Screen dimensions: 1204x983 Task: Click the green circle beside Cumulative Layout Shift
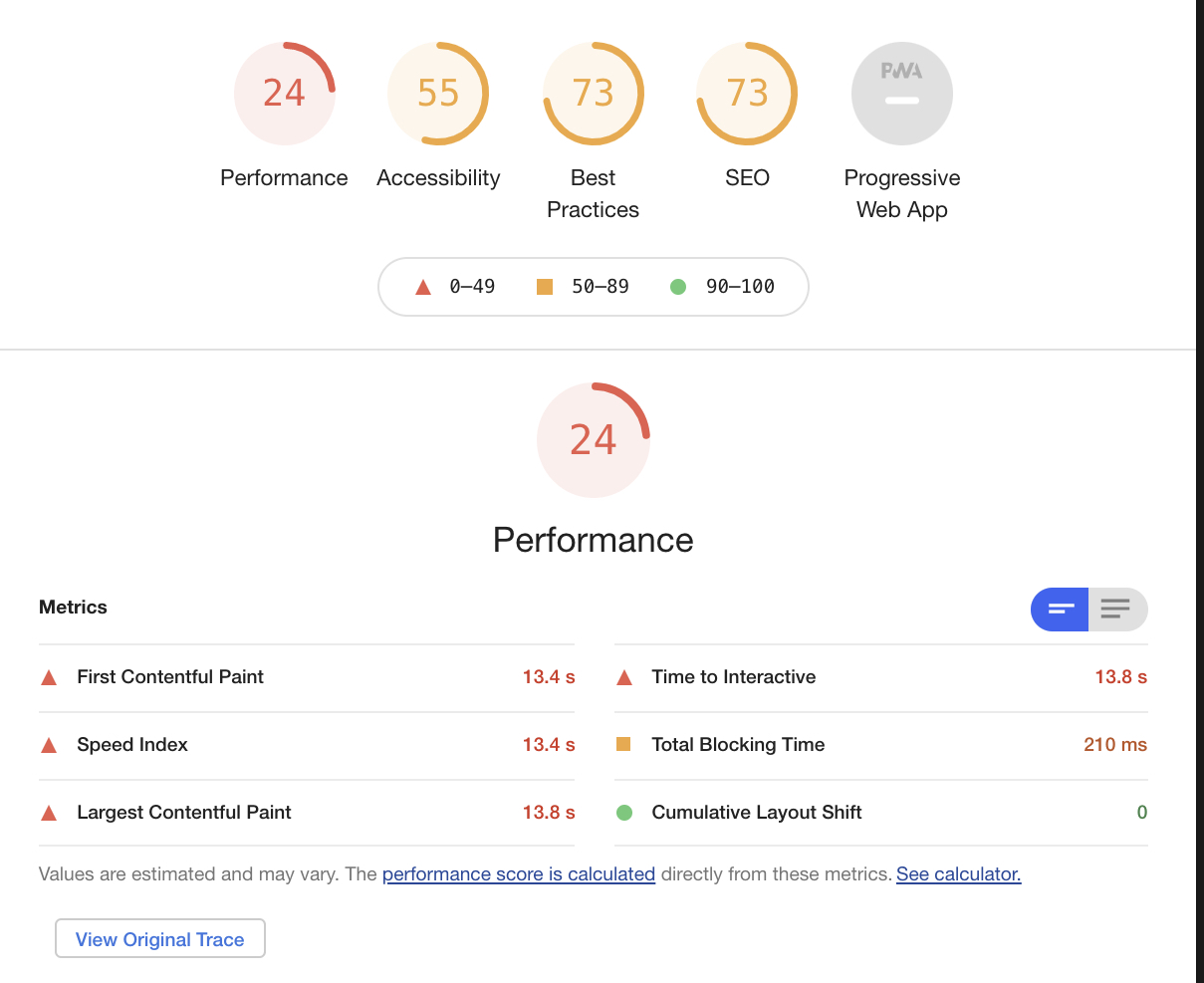click(623, 812)
